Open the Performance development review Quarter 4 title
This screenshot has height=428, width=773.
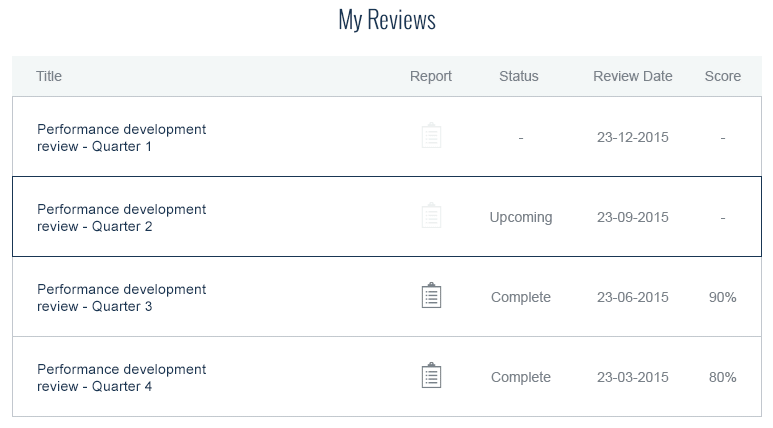pos(121,377)
